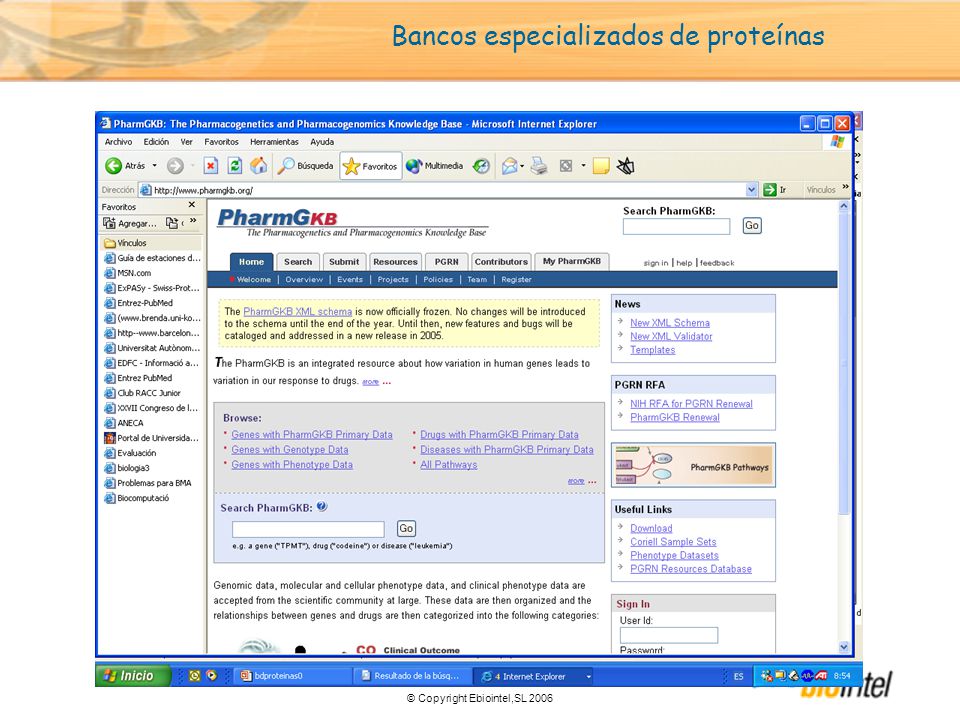Open 4 Internet Explorer taskbar group

tap(535, 677)
